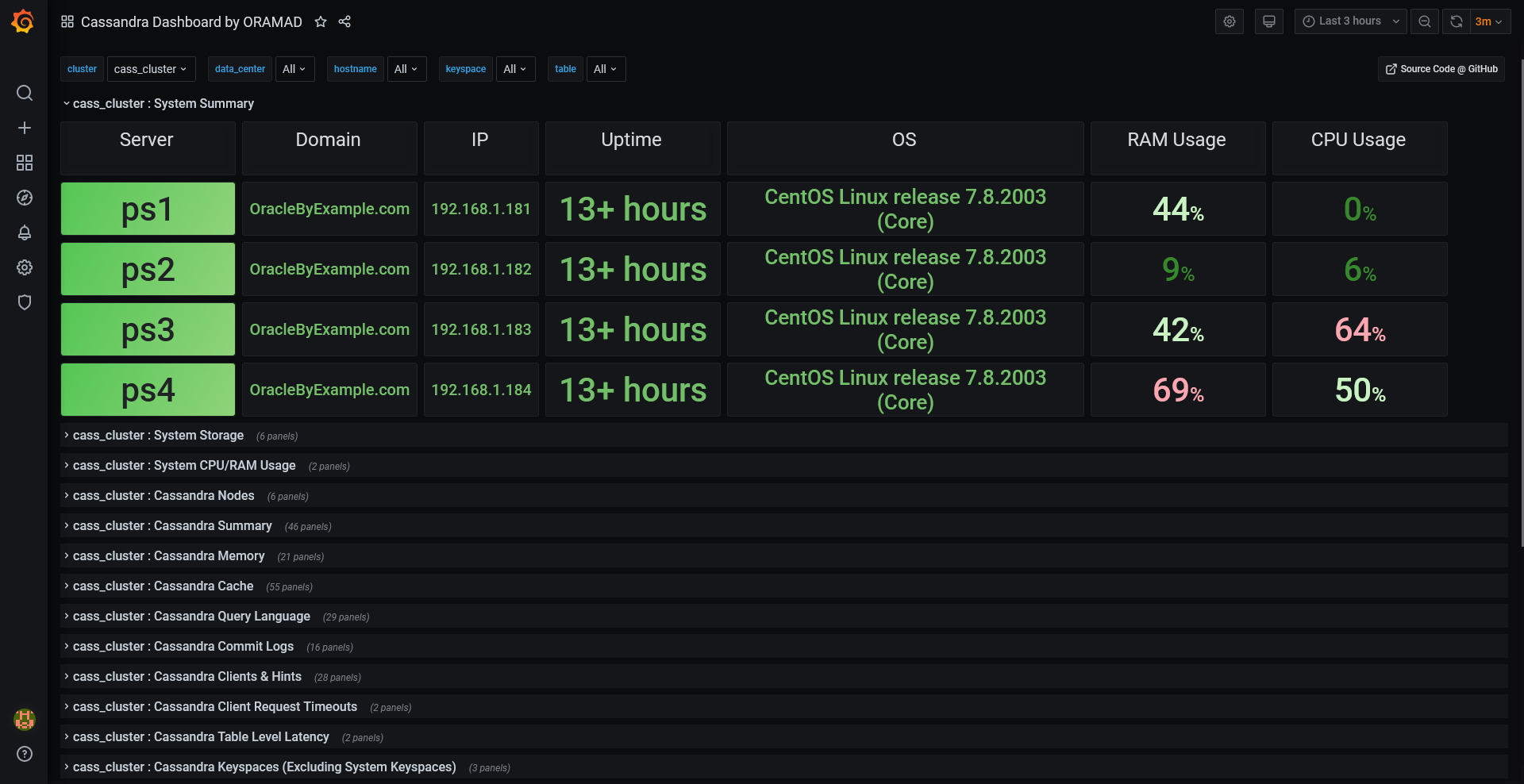Click IP 192.168.1.184
1524x784 pixels.
pyautogui.click(x=481, y=390)
